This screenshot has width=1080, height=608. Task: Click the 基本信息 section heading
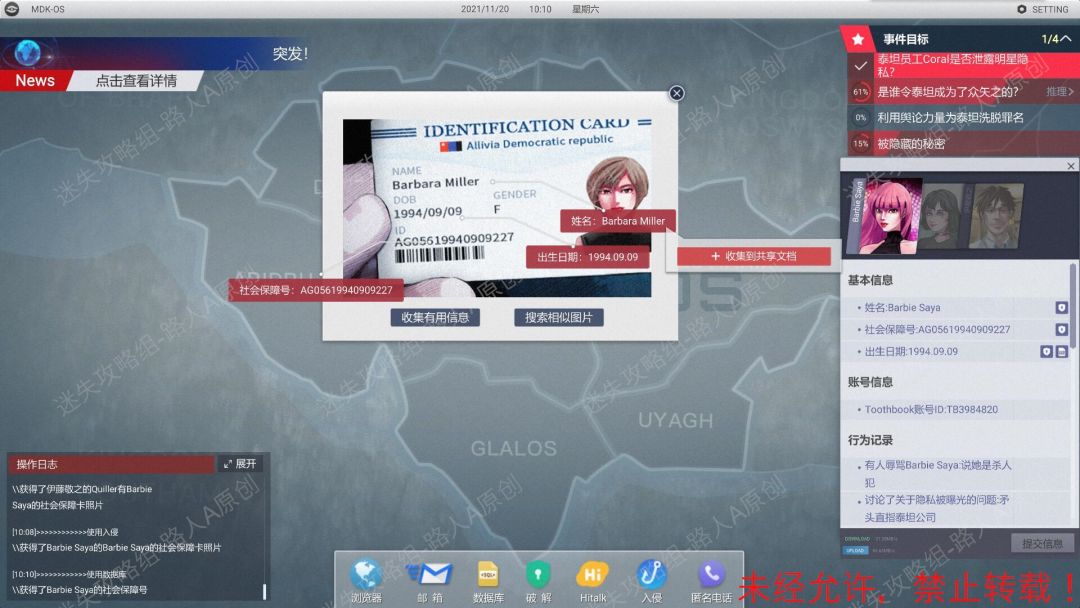point(870,280)
